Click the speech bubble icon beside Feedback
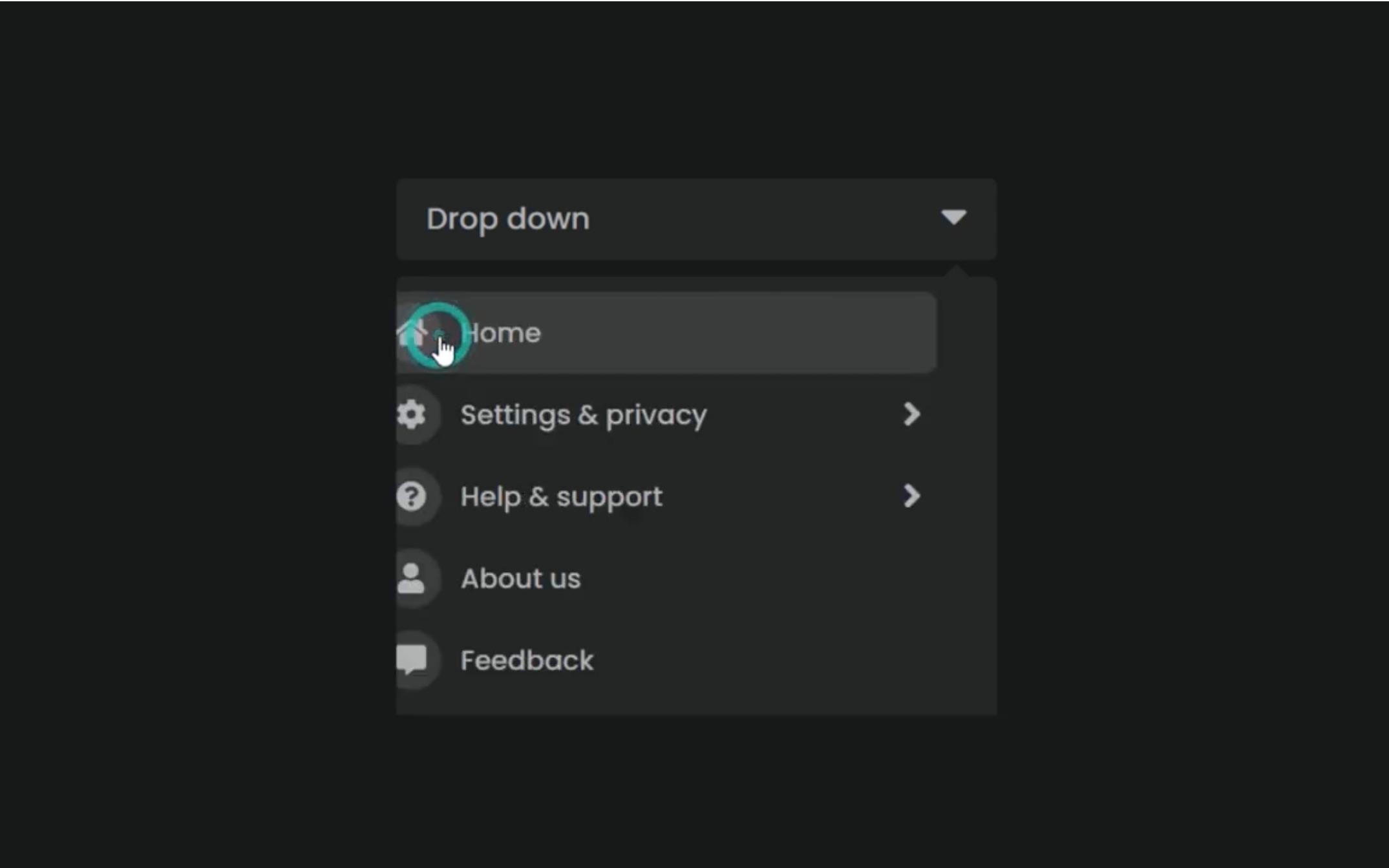 412,660
